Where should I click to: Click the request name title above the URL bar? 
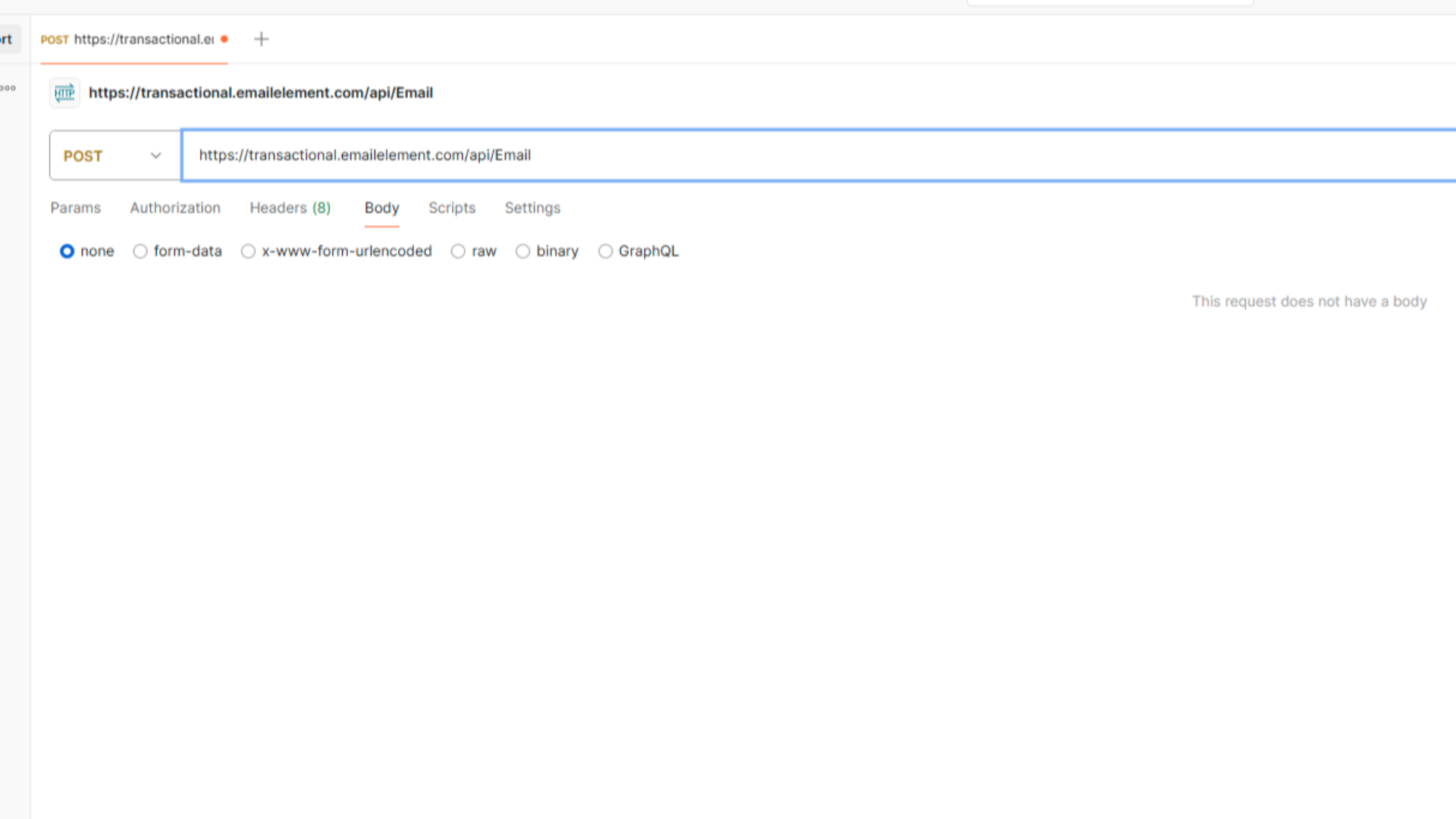(261, 93)
